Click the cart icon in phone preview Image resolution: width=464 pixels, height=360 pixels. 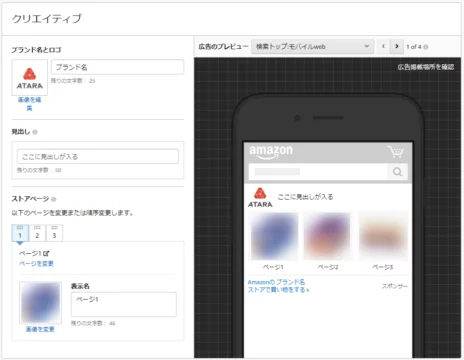tap(396, 152)
